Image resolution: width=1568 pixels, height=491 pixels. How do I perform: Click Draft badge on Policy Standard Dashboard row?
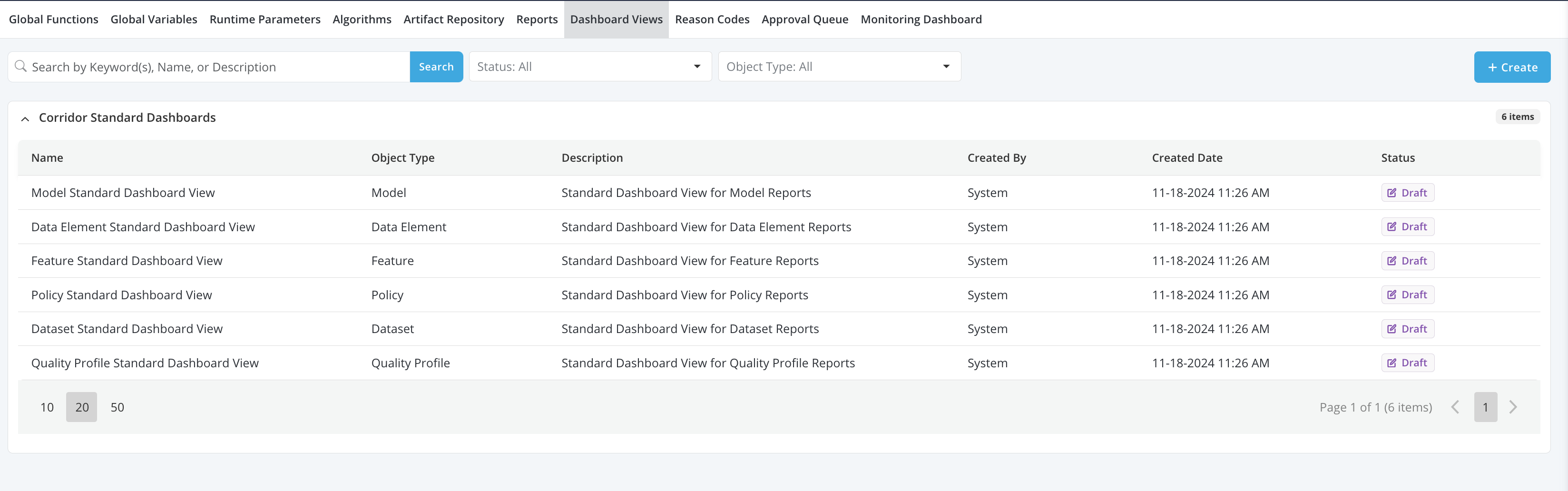pos(1407,295)
